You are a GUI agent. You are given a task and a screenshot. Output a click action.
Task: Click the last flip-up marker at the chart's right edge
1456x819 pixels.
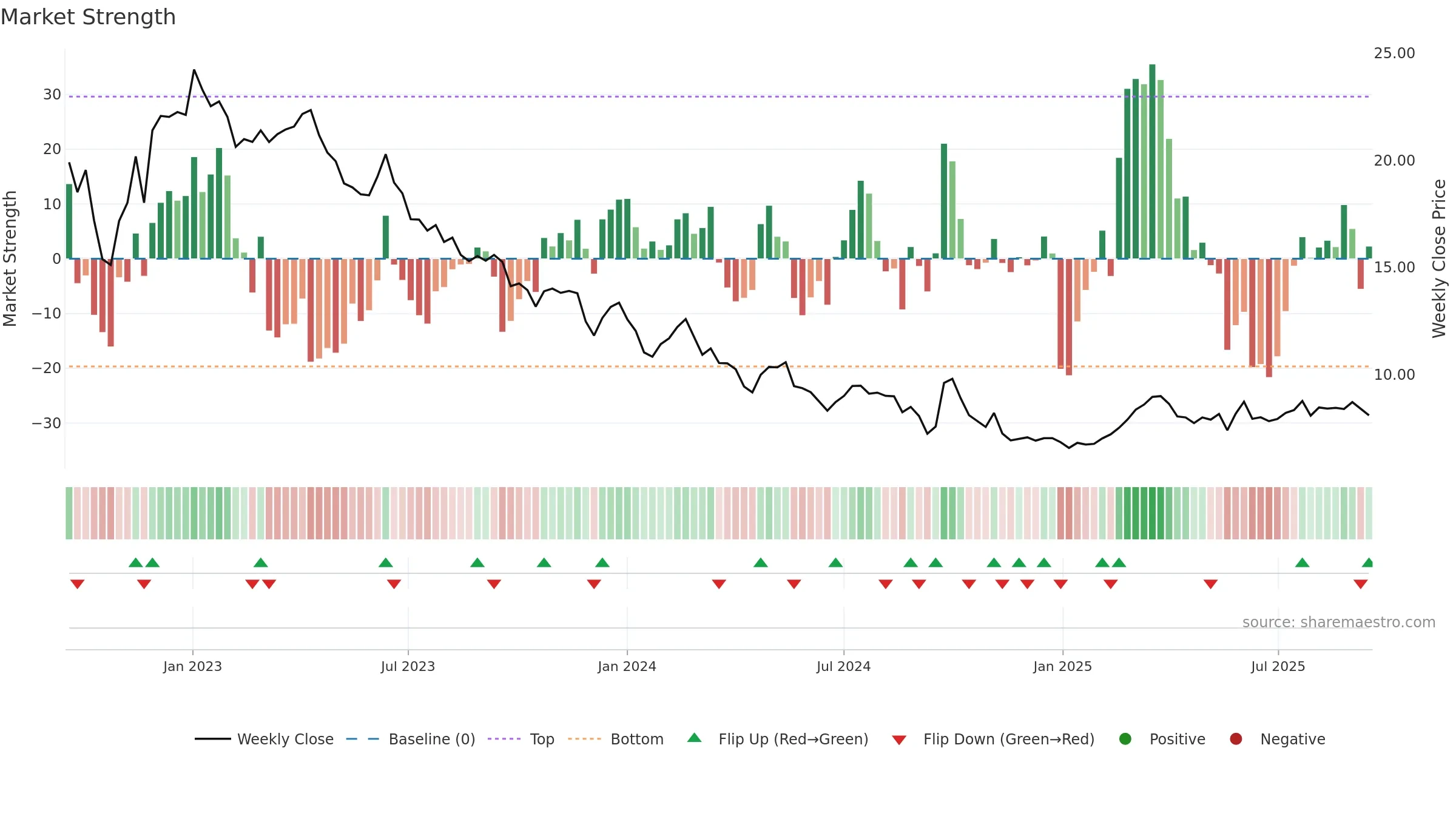pyautogui.click(x=1367, y=562)
